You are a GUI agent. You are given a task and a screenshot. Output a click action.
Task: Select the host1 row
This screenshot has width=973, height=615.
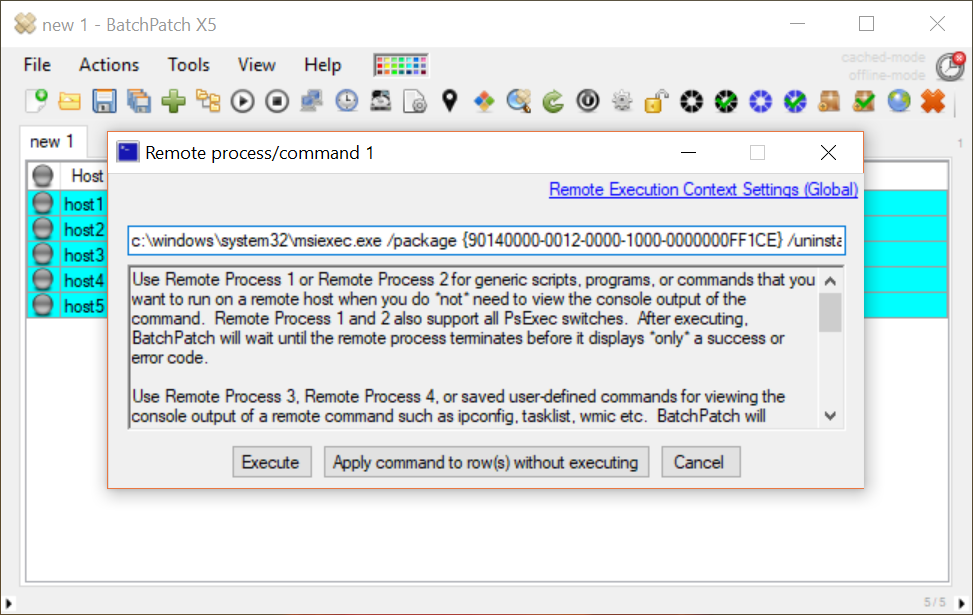(84, 204)
